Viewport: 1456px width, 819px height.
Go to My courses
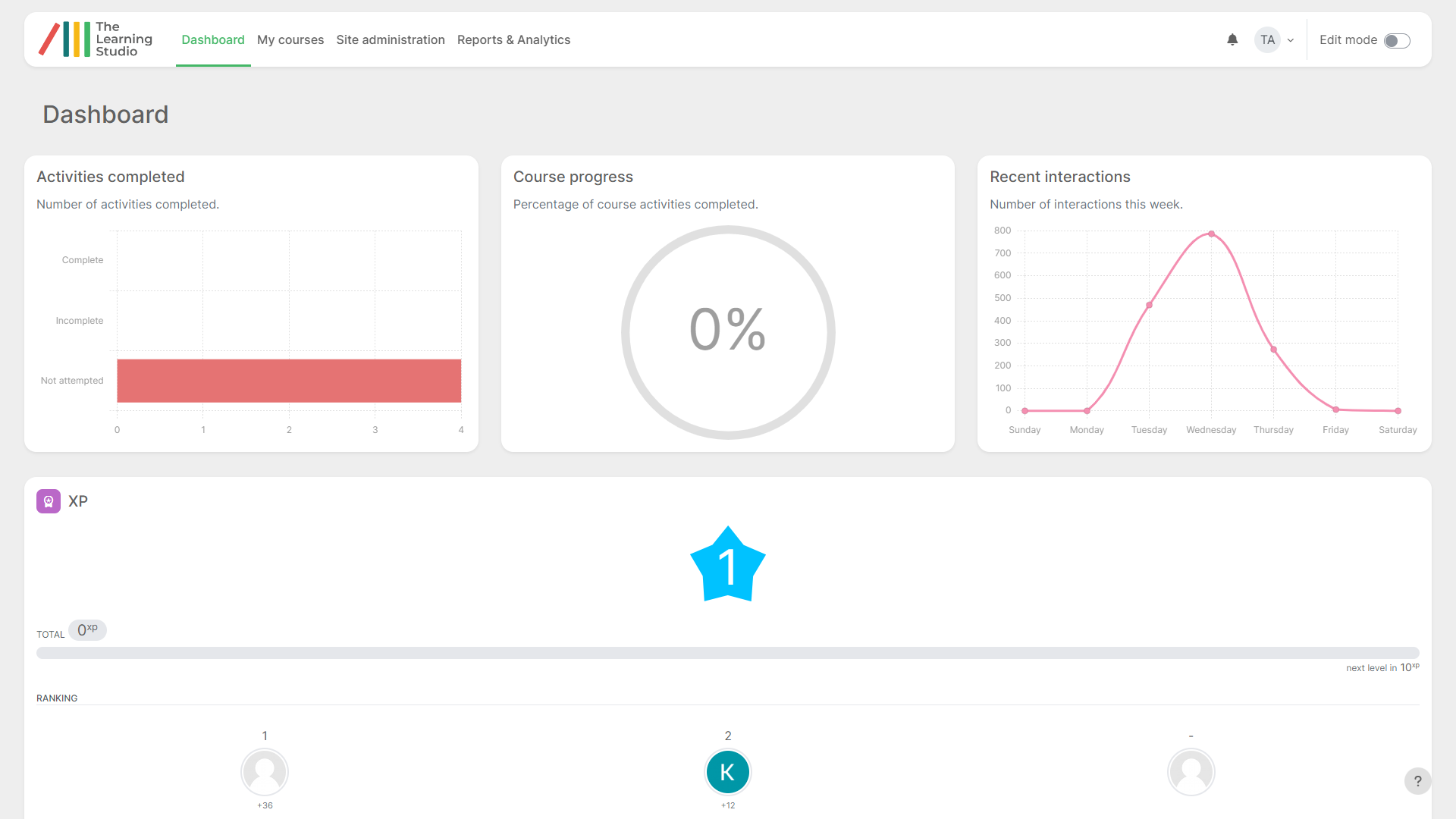point(290,39)
